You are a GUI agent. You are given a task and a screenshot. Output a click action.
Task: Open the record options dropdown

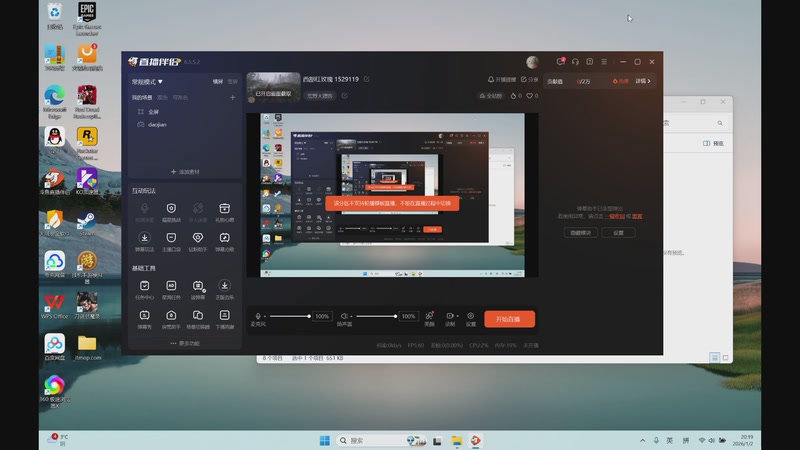[457, 316]
